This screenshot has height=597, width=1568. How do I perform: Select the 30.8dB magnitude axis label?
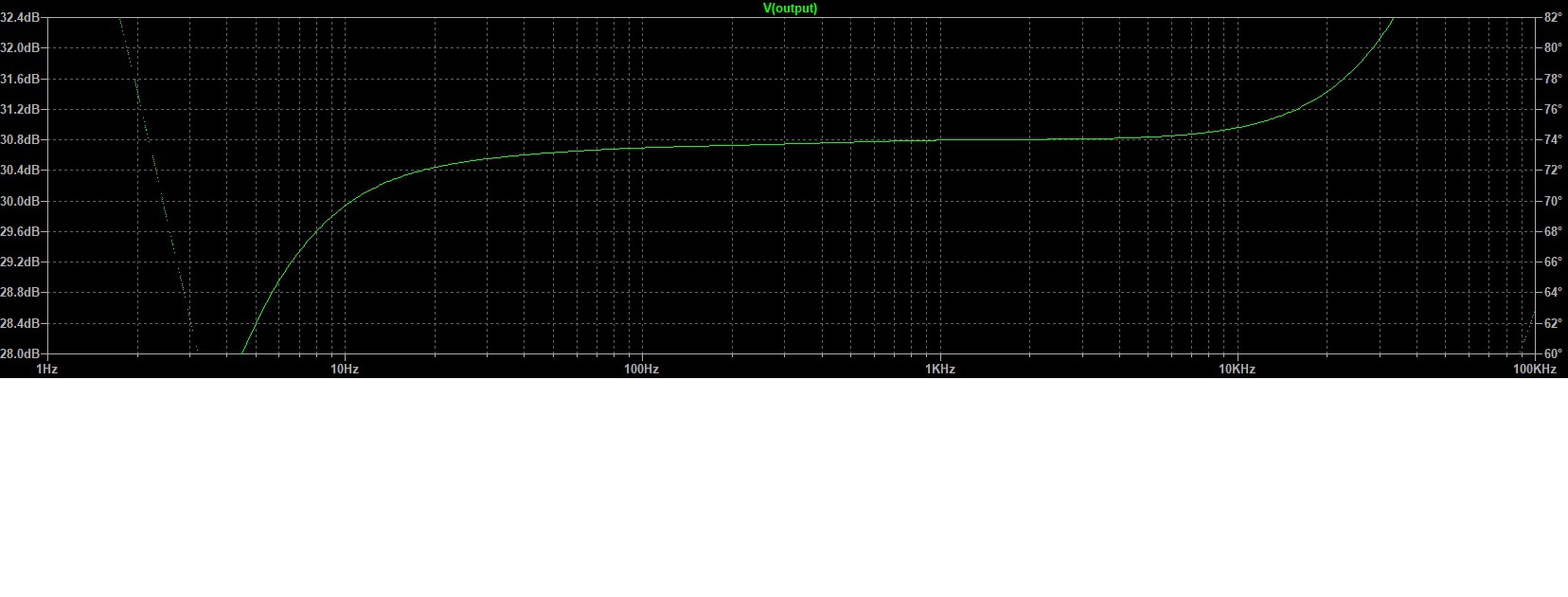[19, 139]
